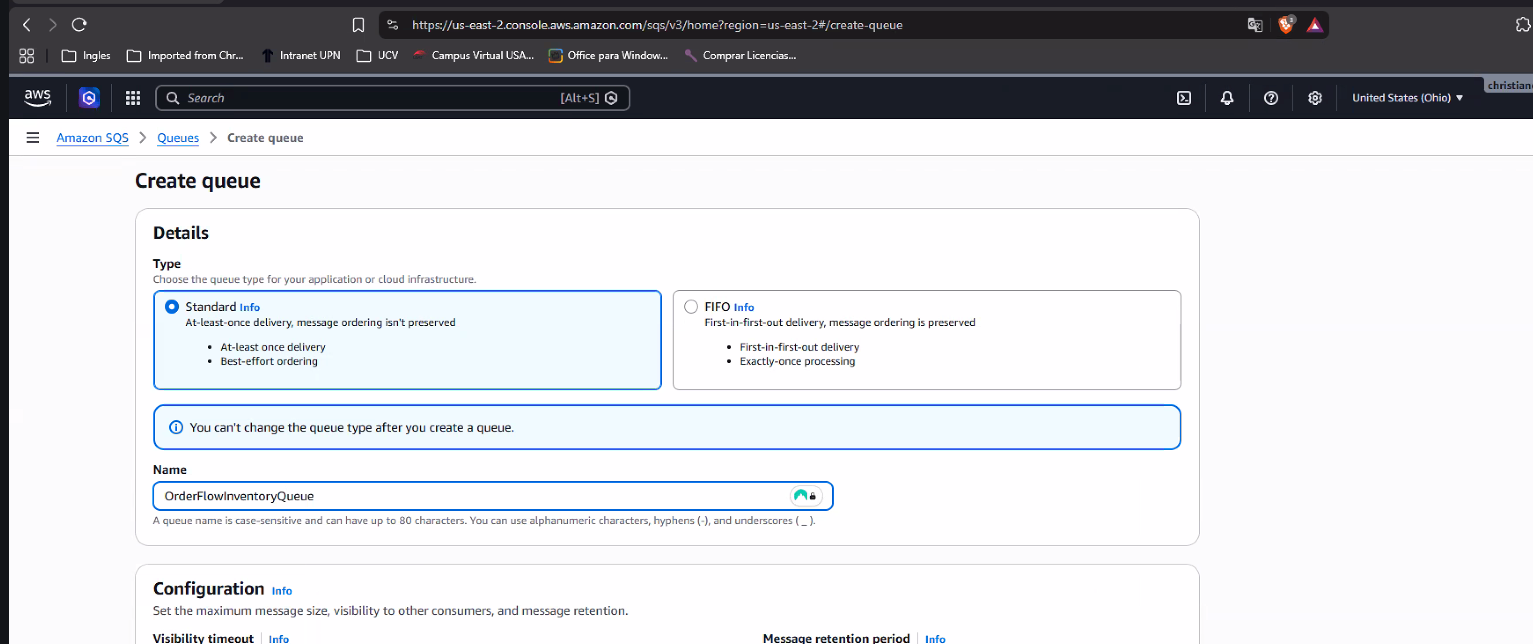The image size is (1533, 644).
Task: Open the AWS services grid menu
Action: click(x=133, y=98)
